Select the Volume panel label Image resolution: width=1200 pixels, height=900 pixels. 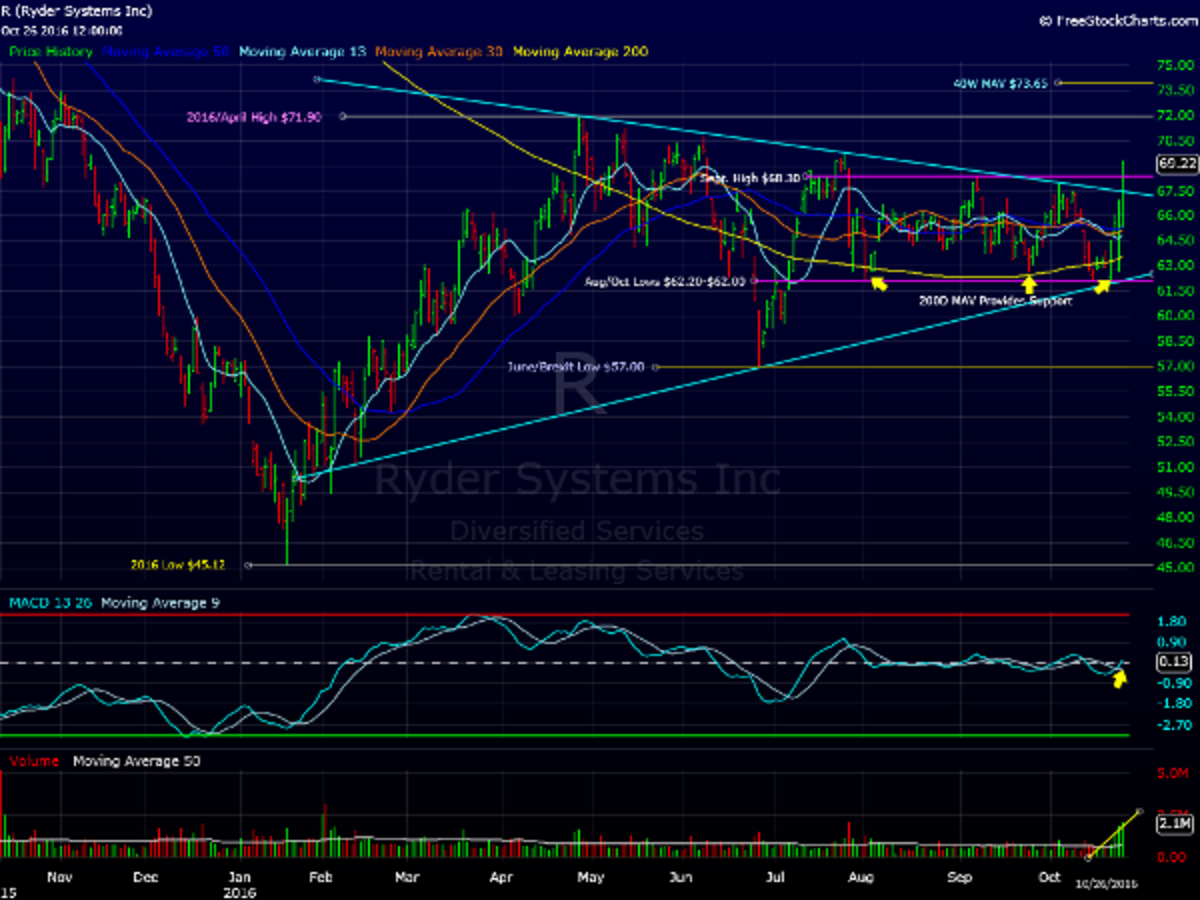click(x=32, y=761)
